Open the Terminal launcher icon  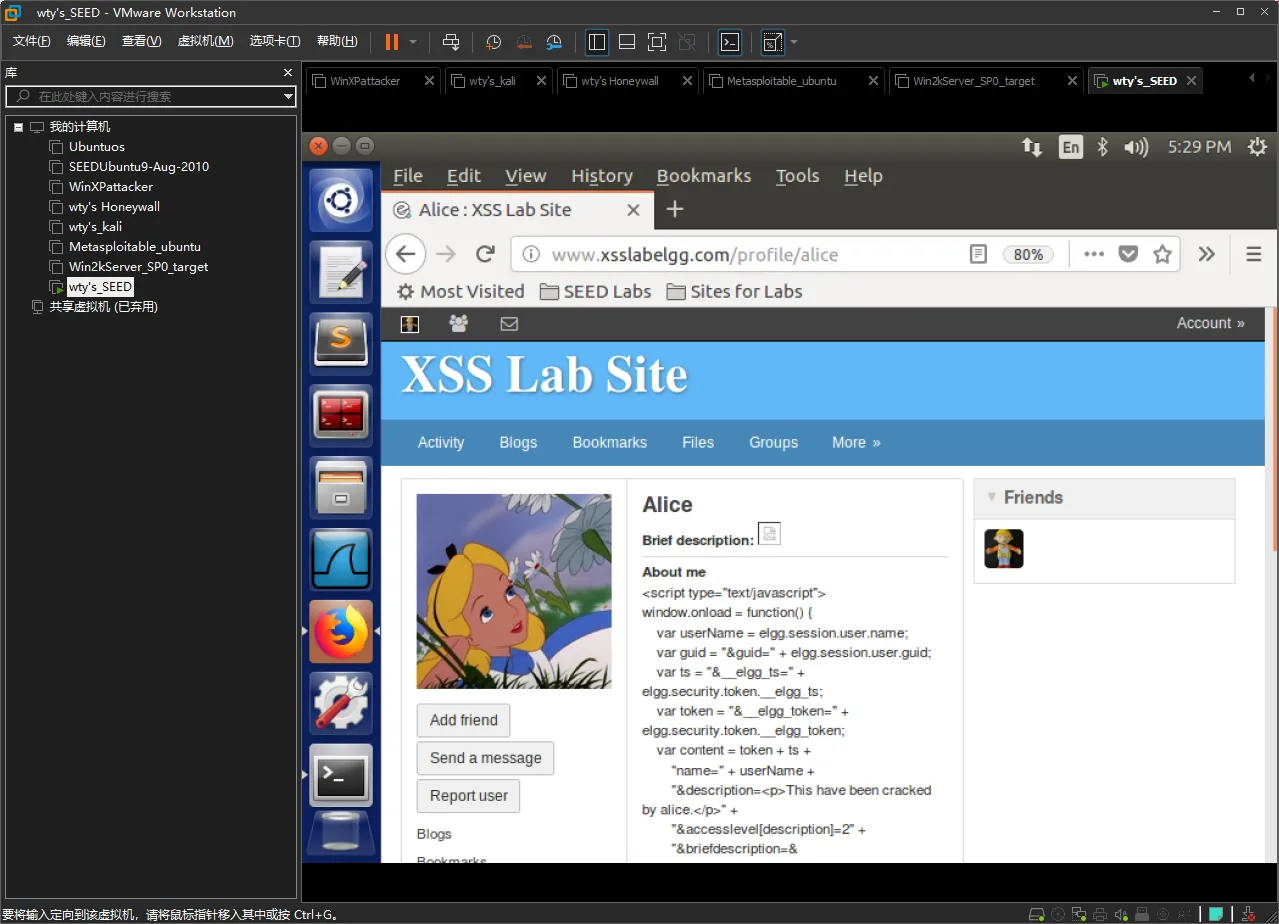coord(341,775)
